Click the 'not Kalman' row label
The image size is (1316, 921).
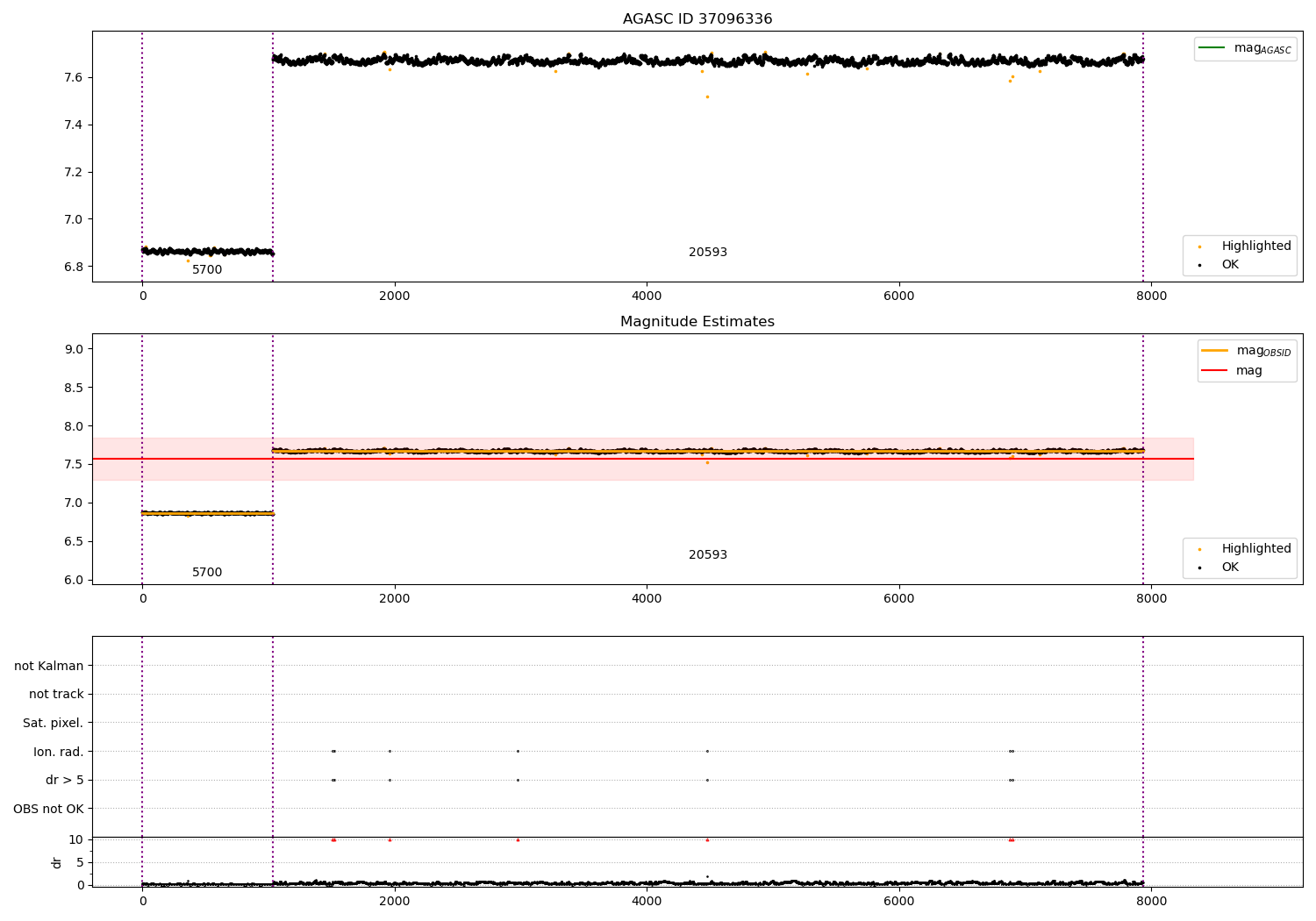tap(49, 667)
